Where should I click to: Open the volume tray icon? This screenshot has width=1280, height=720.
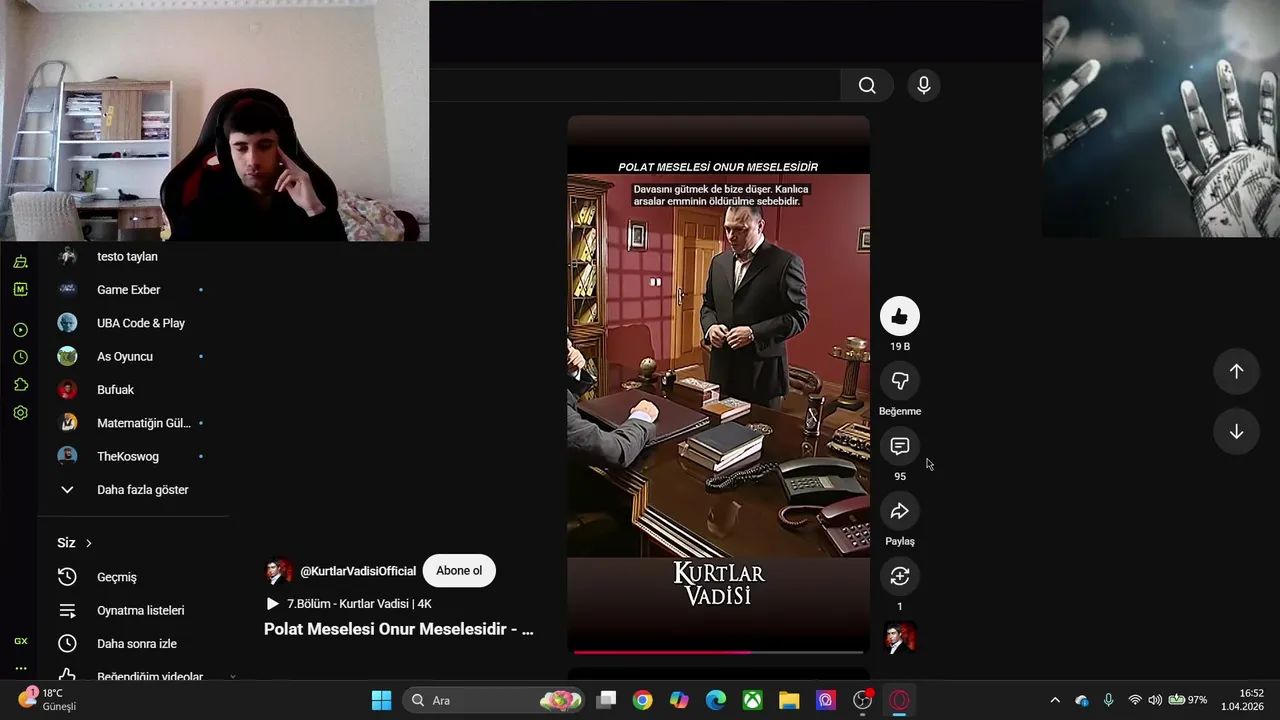click(x=1155, y=700)
